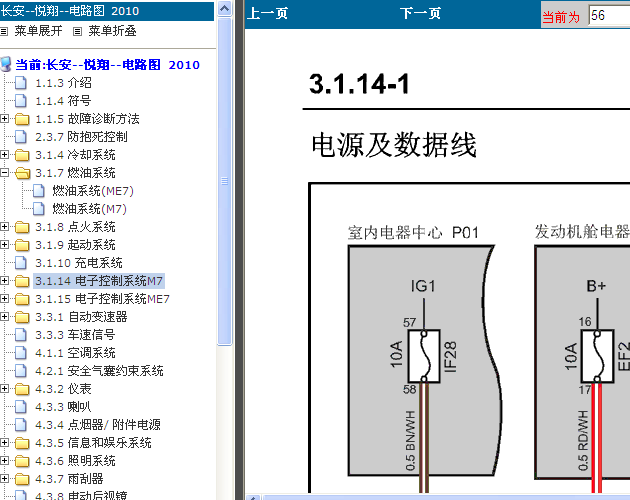Click the page icon for 1.1.3 介绍
This screenshot has height=500, width=630.
click(21, 83)
